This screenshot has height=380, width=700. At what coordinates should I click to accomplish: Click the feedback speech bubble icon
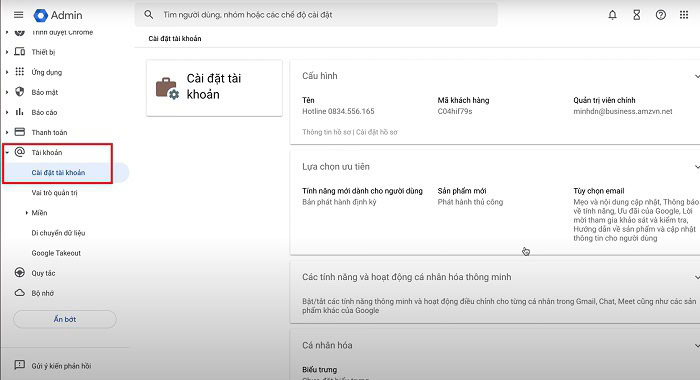tap(20, 365)
